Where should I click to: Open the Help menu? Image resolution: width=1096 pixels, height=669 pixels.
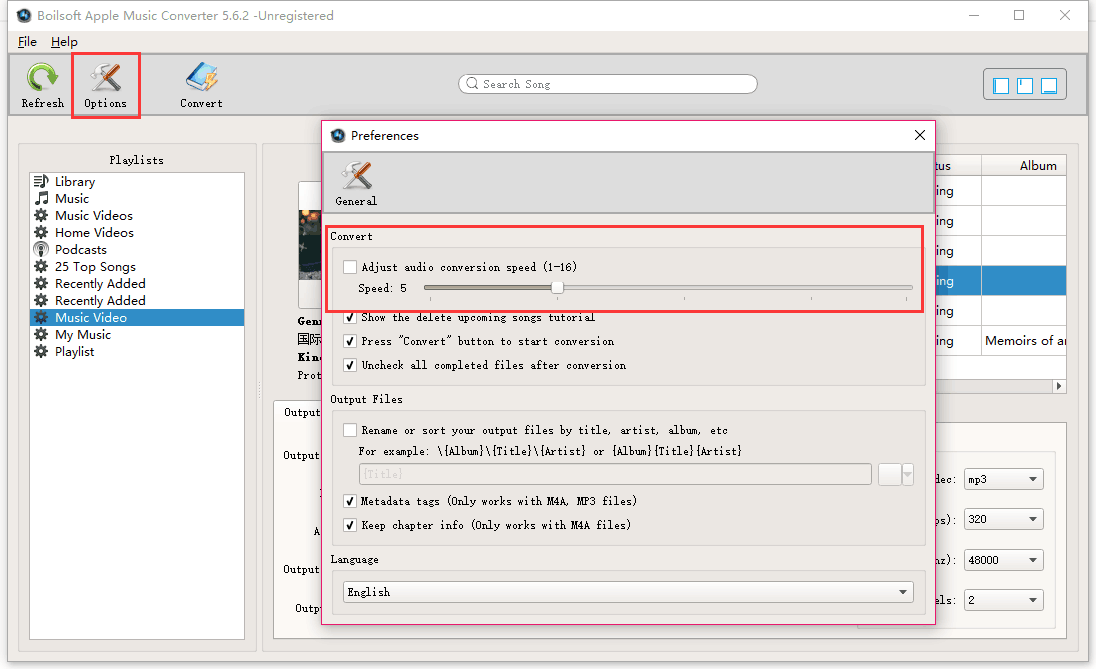(x=64, y=42)
